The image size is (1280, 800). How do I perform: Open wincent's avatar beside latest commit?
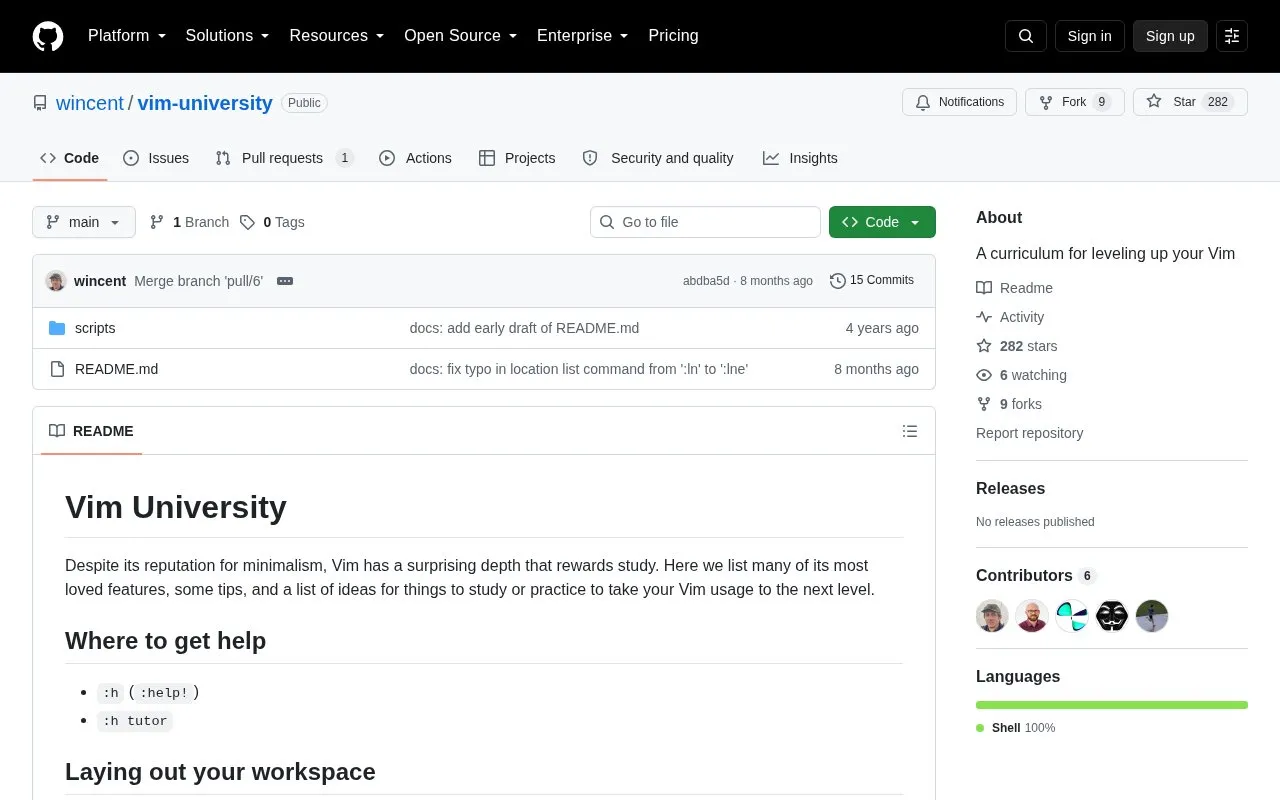pyautogui.click(x=56, y=281)
